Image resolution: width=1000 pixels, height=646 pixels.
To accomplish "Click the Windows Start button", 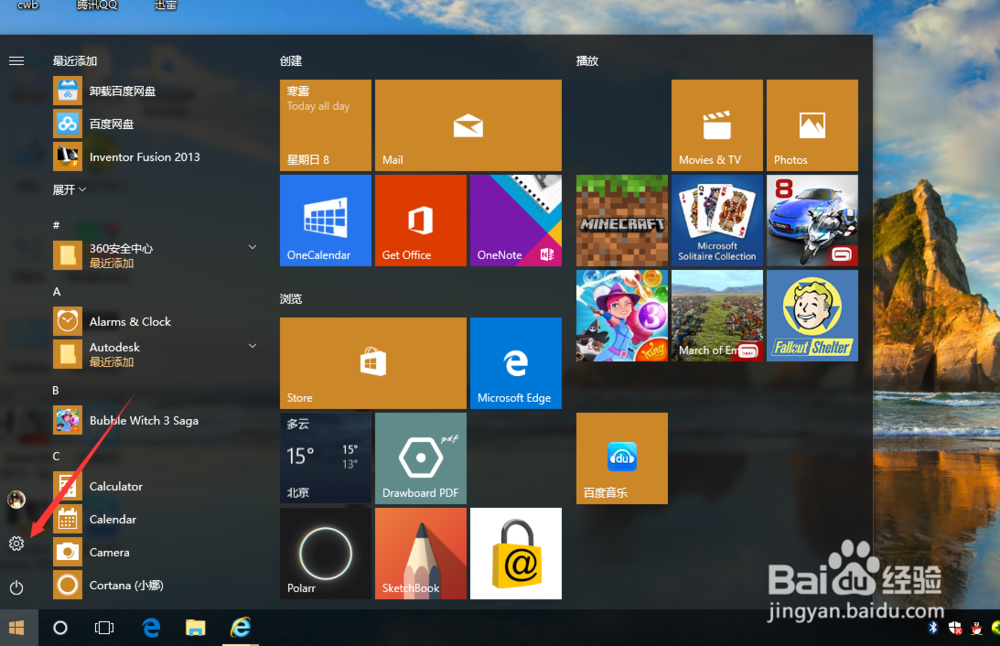I will pyautogui.click(x=17, y=628).
